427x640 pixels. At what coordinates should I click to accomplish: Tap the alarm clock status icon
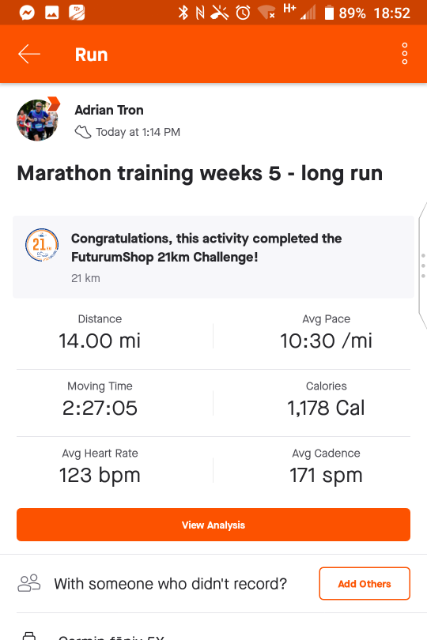(x=243, y=13)
